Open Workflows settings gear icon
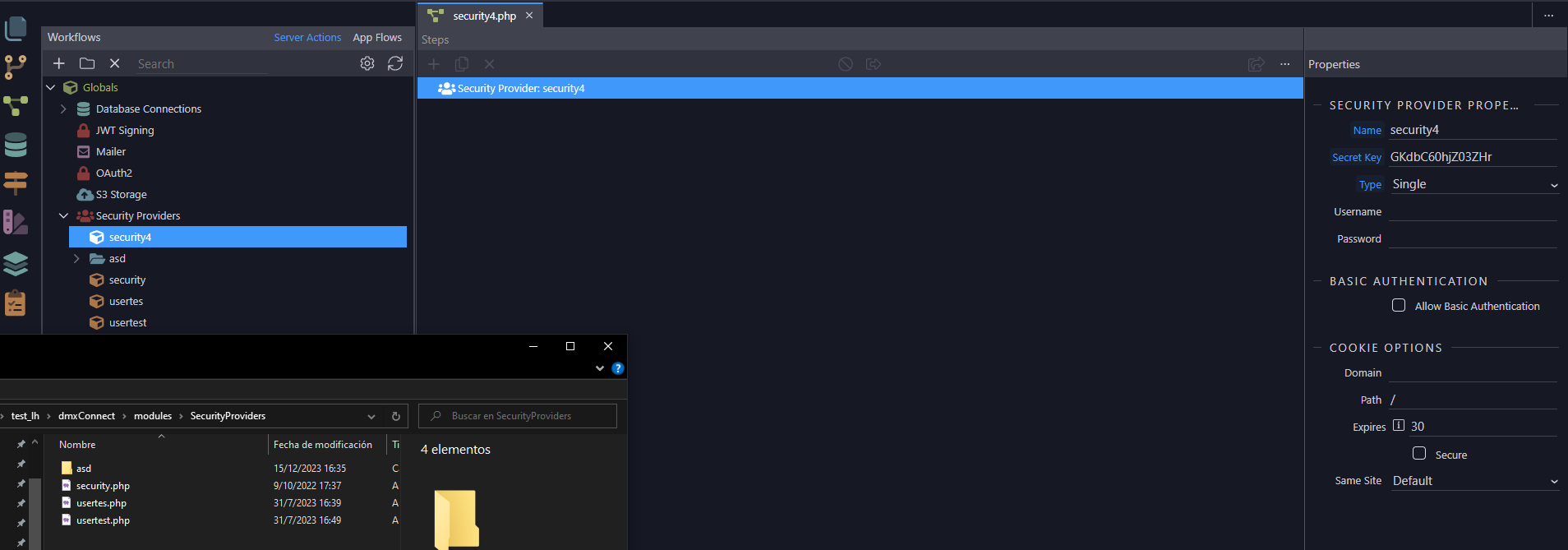 coord(367,63)
